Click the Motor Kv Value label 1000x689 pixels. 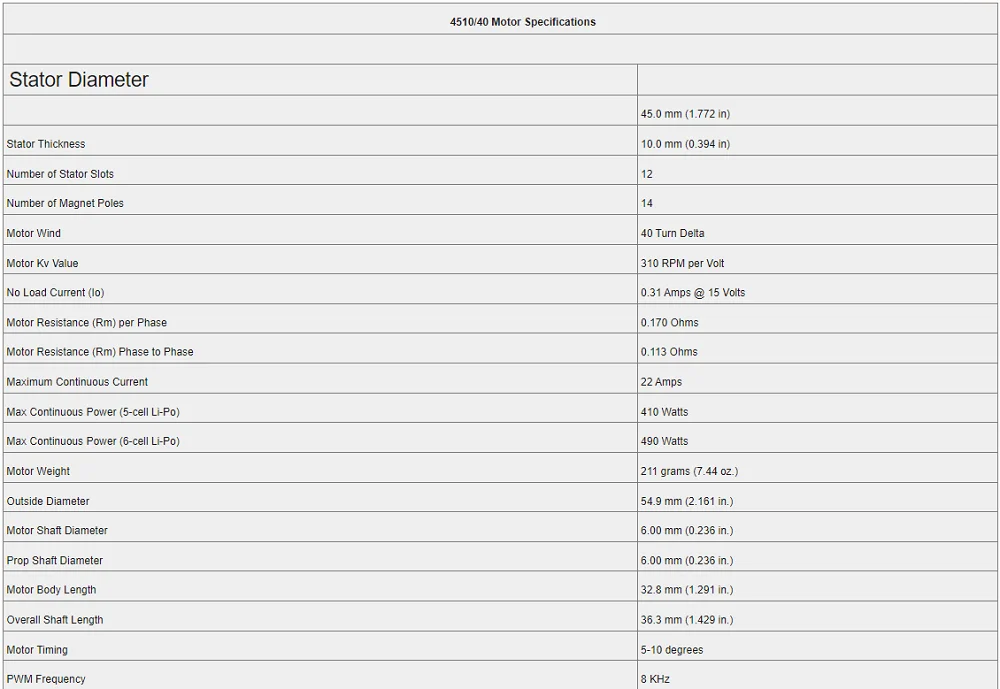[42, 263]
